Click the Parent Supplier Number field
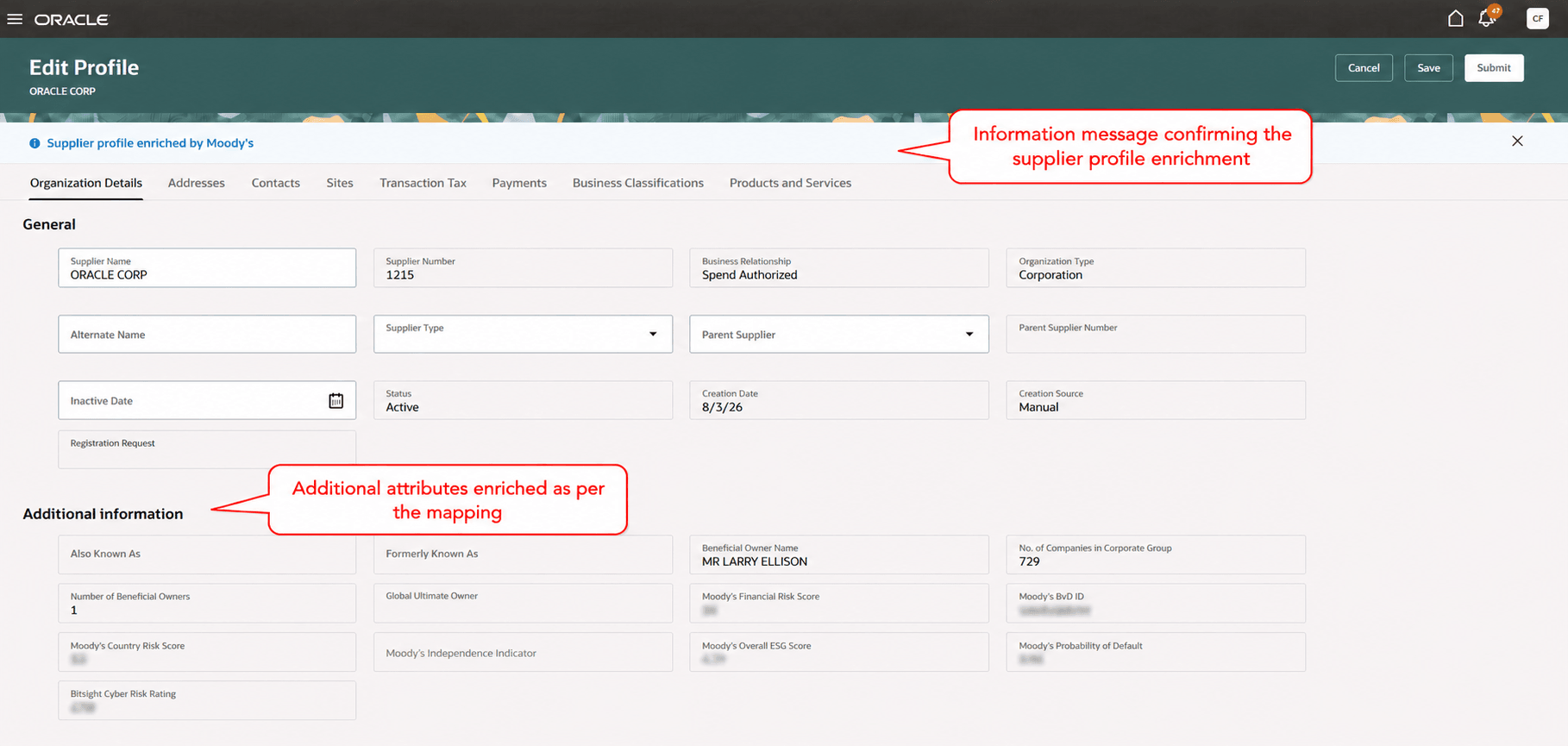1568x746 pixels. pos(1156,334)
